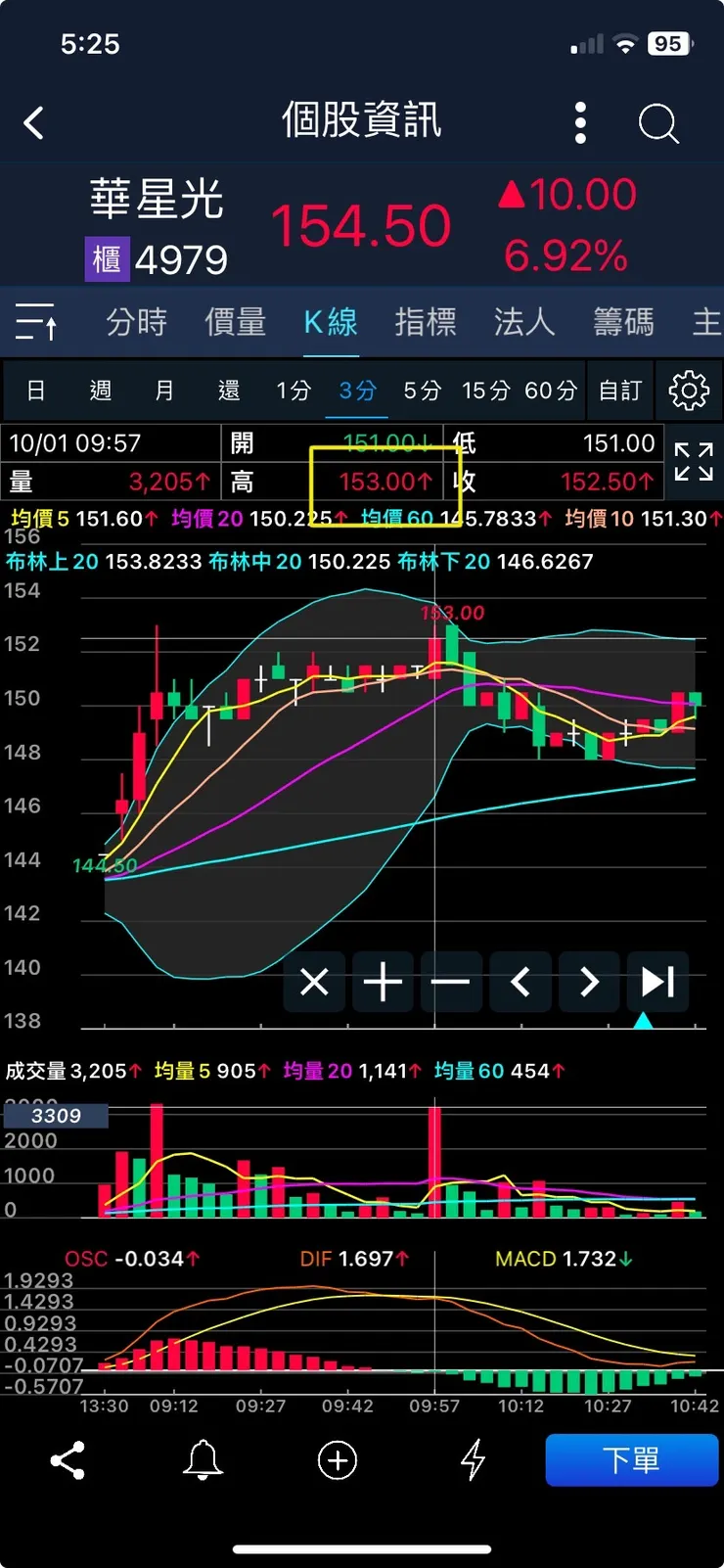Tap the cyan triangle time-axis marker
Image resolution: width=724 pixels, height=1568 pixels.
(643, 1020)
